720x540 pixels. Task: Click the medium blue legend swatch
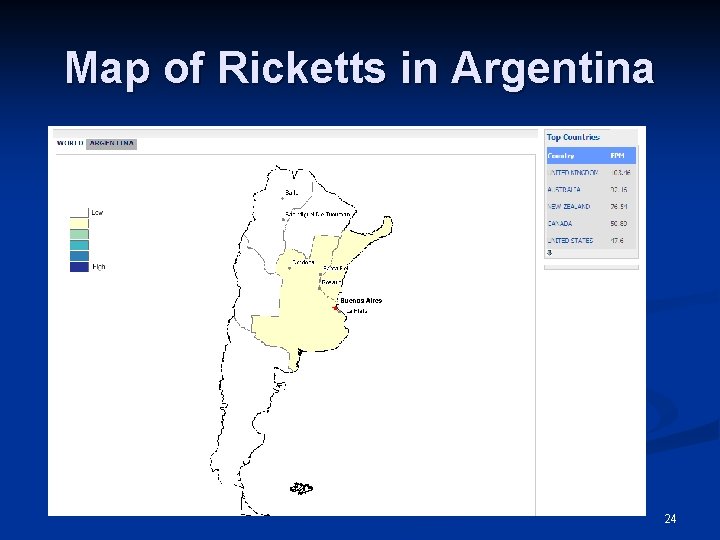click(79, 256)
